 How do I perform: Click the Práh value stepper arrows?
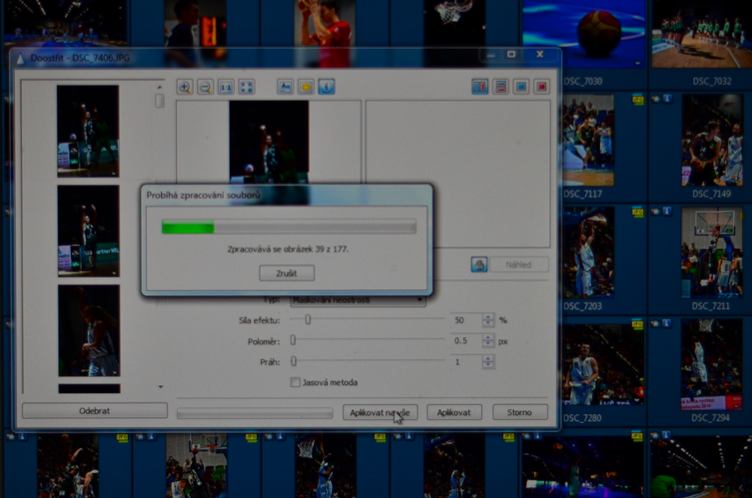coord(488,362)
